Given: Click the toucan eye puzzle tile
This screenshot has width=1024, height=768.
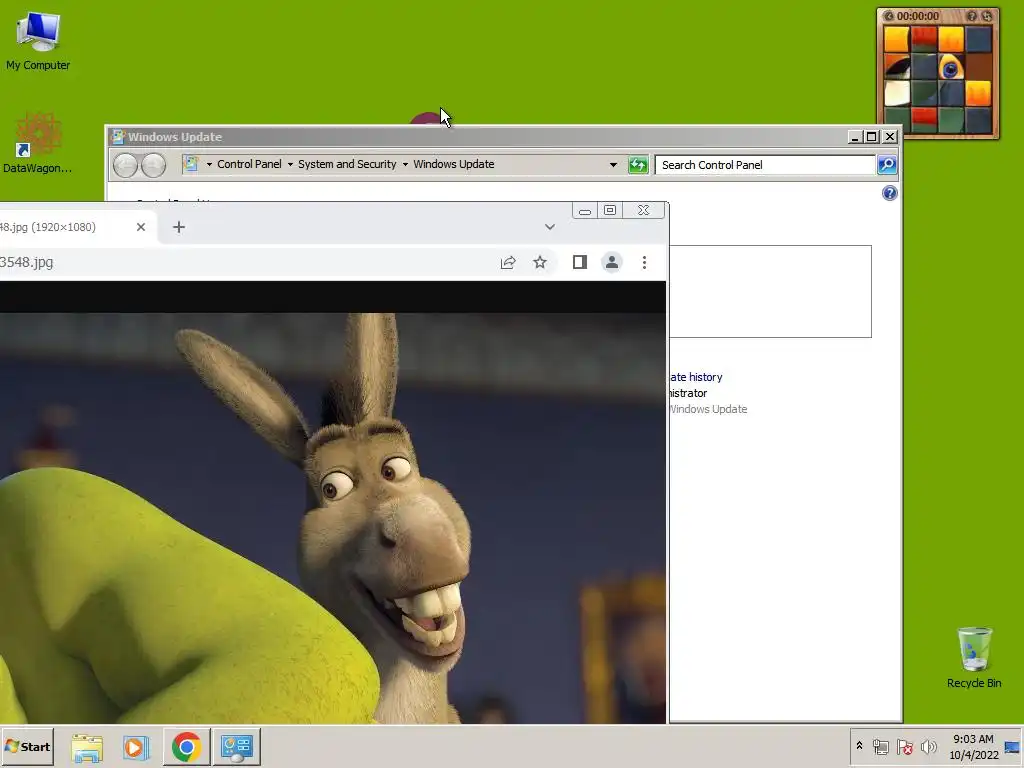Looking at the screenshot, I should 951,67.
